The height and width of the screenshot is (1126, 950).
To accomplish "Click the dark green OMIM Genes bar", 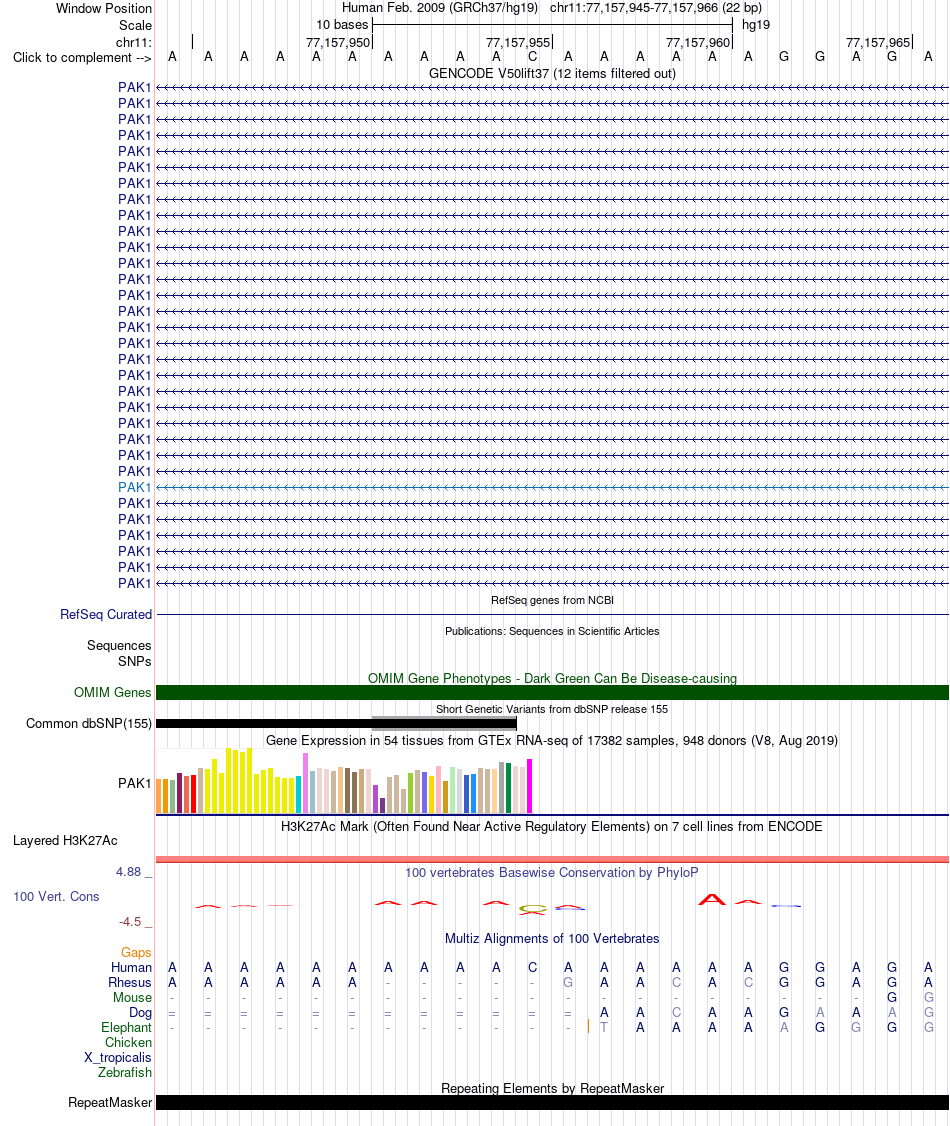I will [x=552, y=692].
